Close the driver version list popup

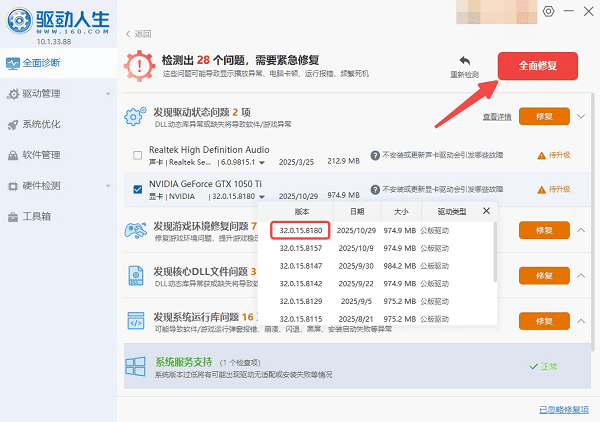pos(487,211)
